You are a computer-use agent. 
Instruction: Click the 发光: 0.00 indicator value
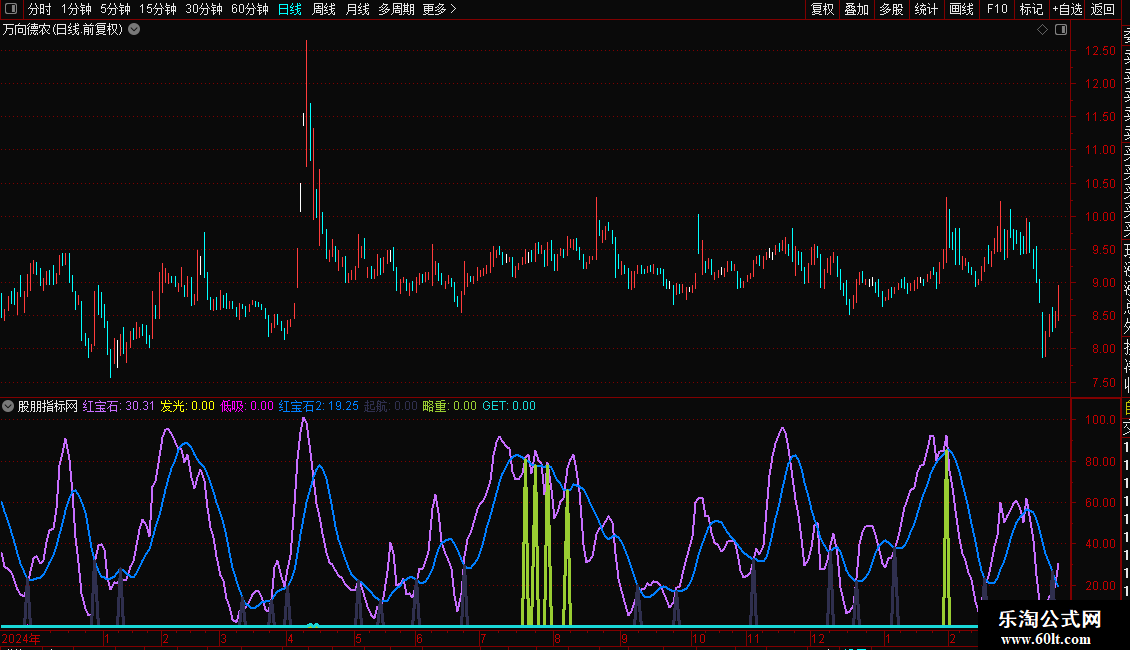tap(187, 406)
